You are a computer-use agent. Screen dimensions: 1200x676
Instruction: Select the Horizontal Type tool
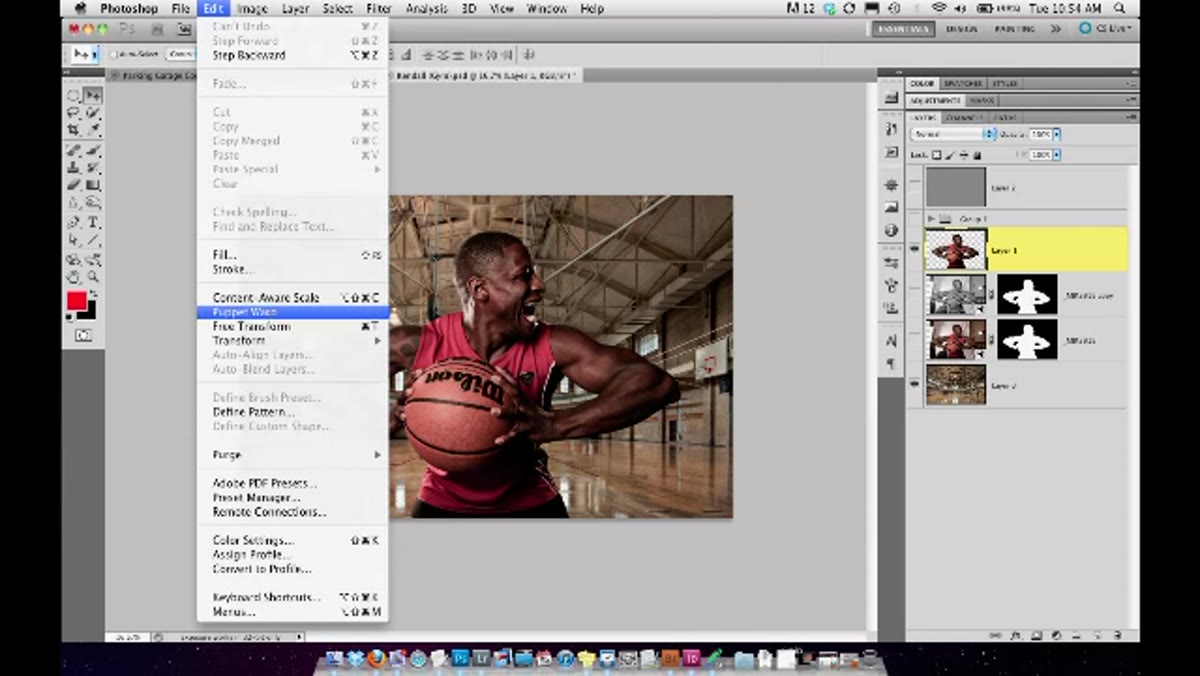coord(93,222)
